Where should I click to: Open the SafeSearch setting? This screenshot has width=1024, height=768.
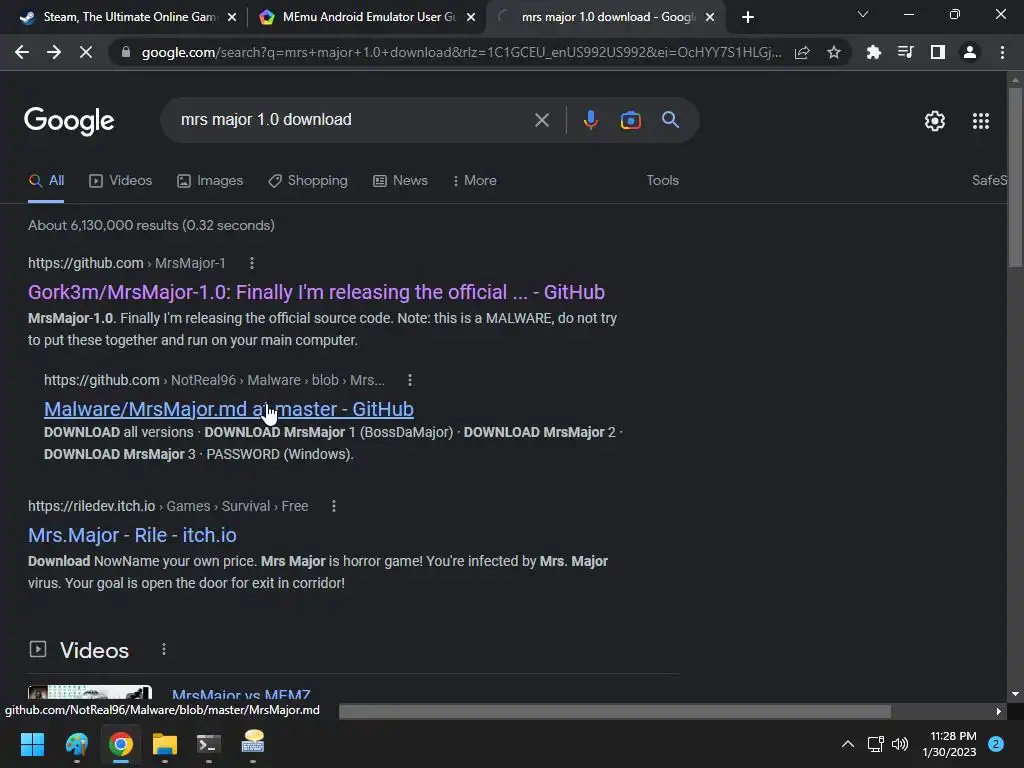point(989,181)
